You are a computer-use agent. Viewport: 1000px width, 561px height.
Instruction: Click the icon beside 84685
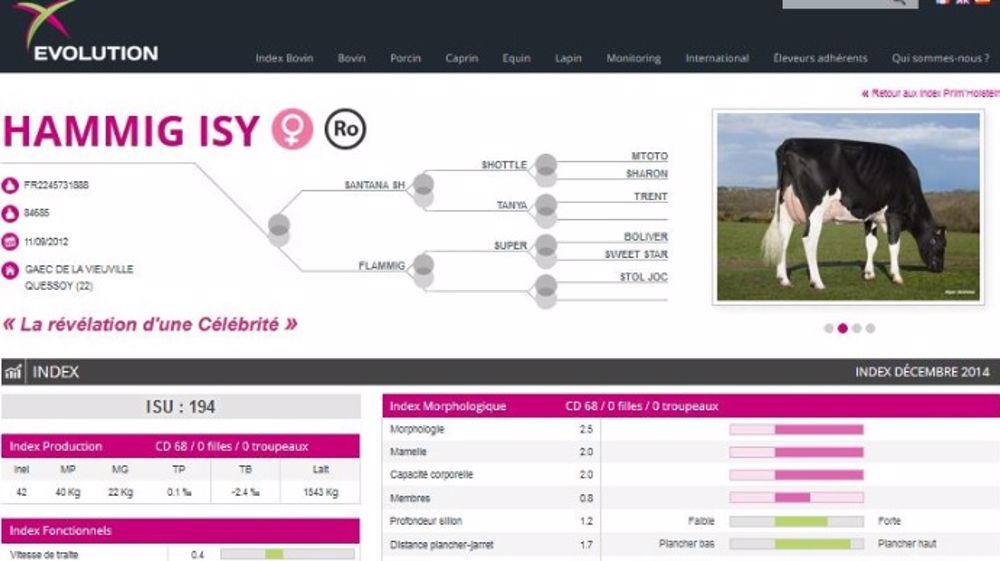coord(10,214)
